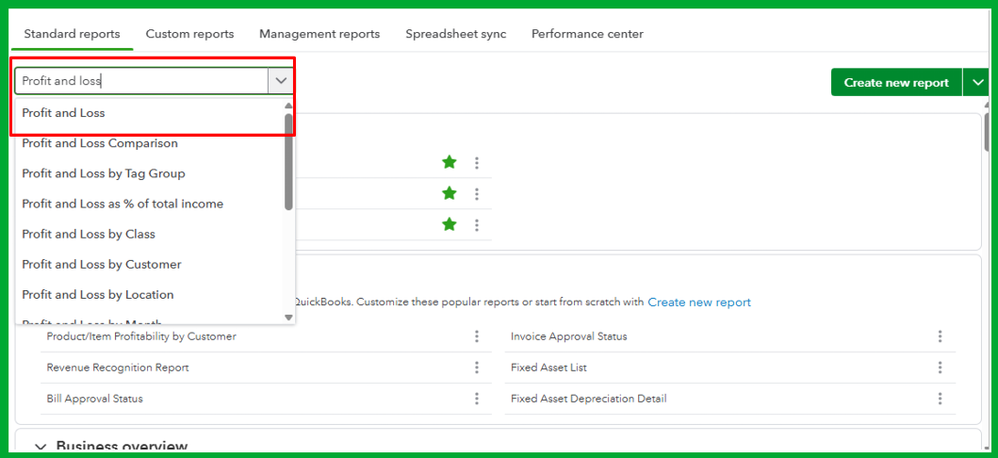Open options menu for Fixed Asset List
This screenshot has width=998, height=458.
pos(940,368)
